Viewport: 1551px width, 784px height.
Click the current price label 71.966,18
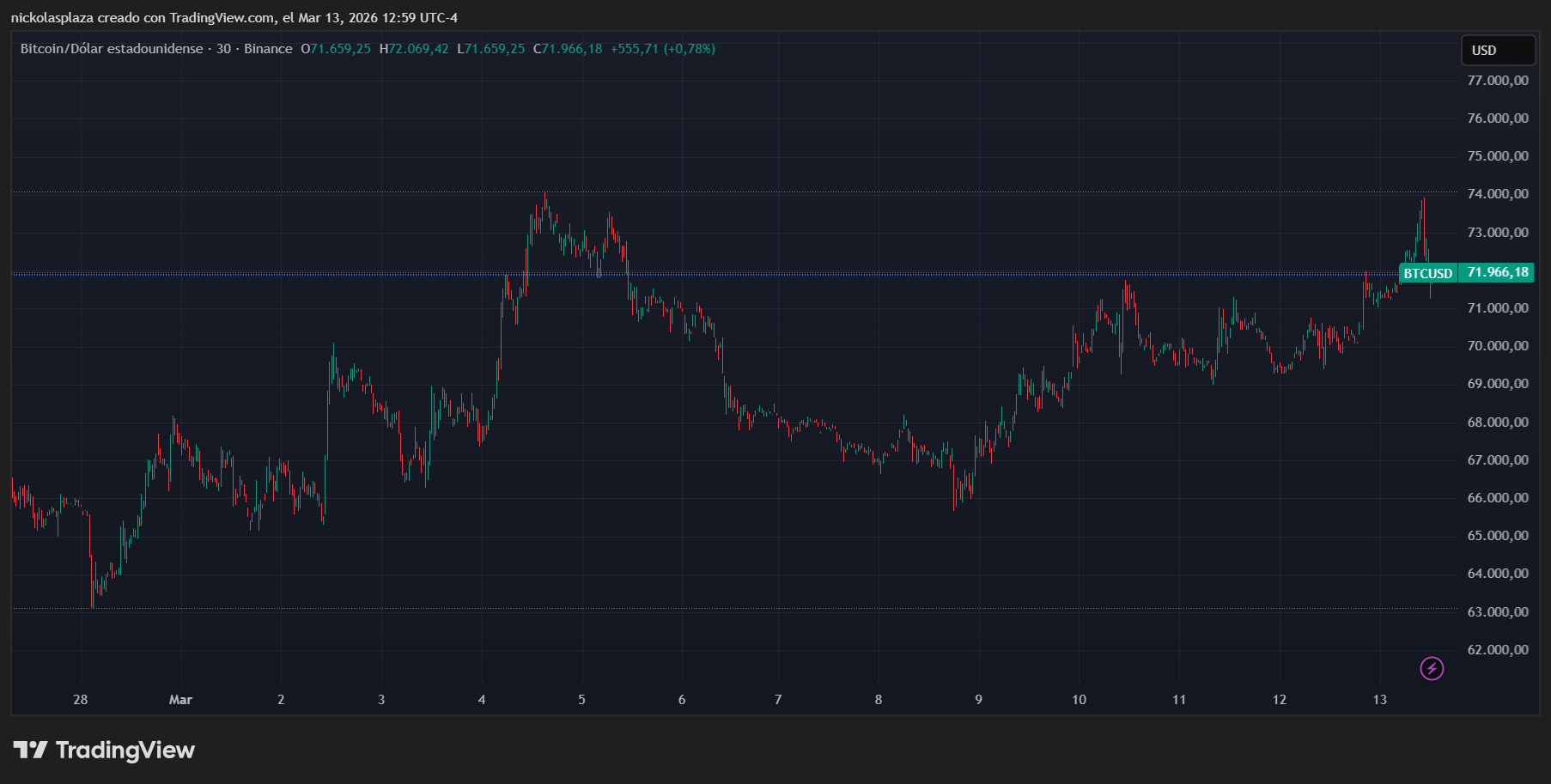(1498, 272)
